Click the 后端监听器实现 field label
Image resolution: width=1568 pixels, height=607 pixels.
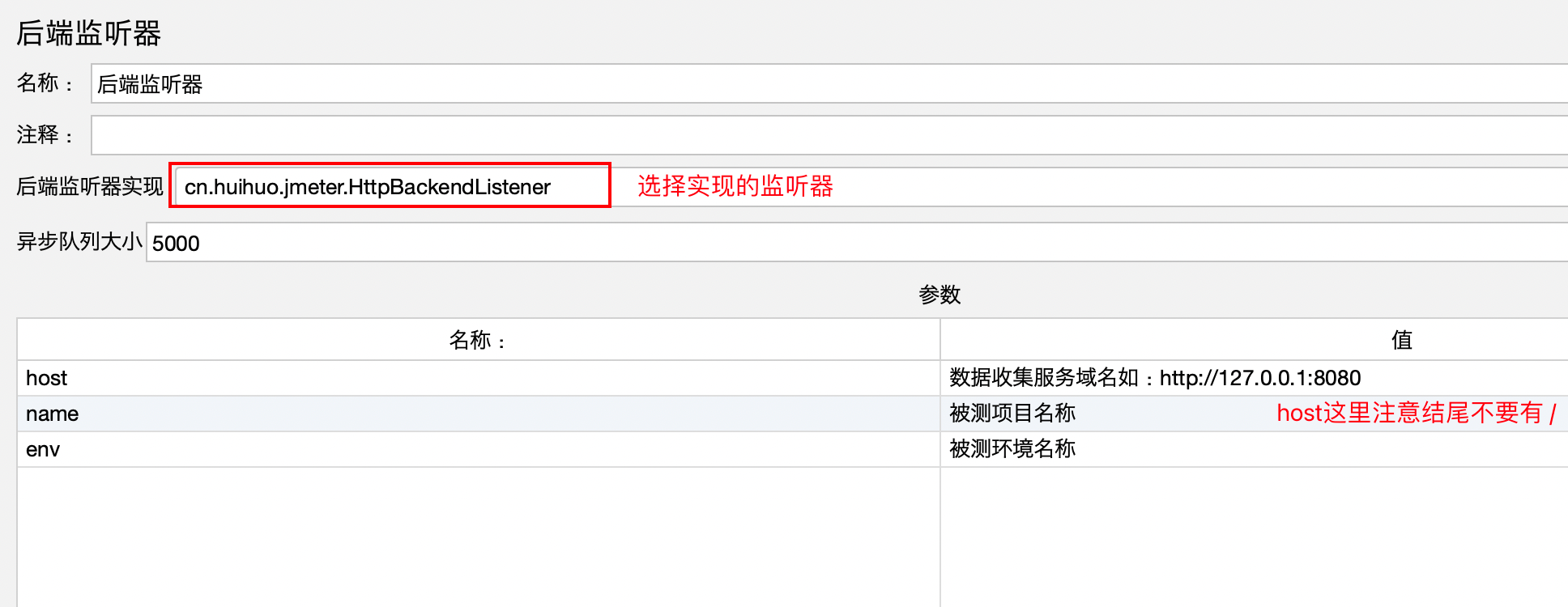point(90,187)
